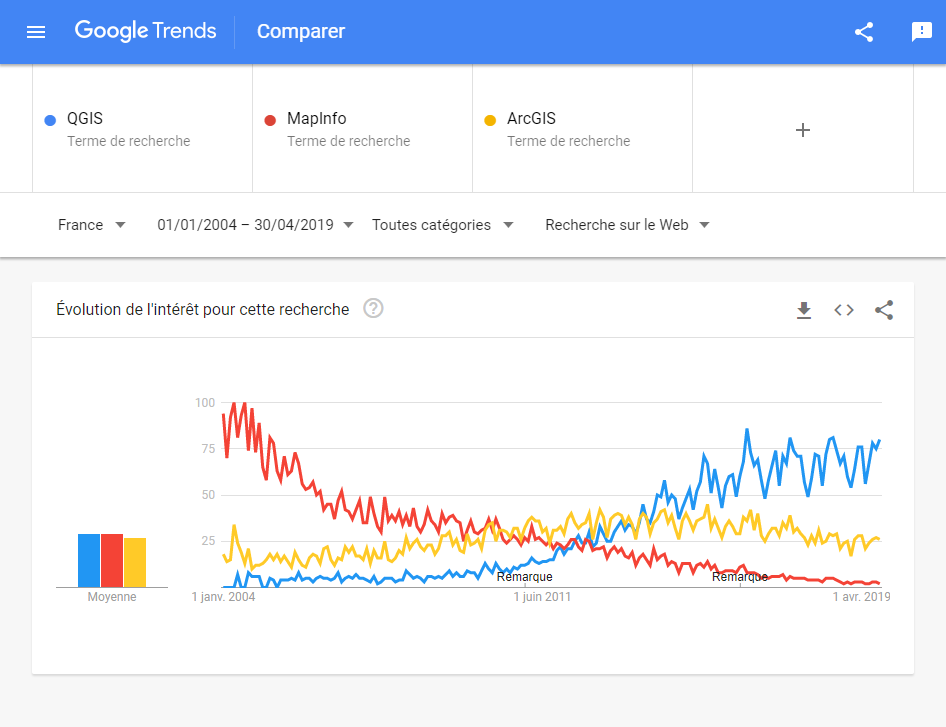Open the send feedback icon
The height and width of the screenshot is (727, 946).
(921, 32)
